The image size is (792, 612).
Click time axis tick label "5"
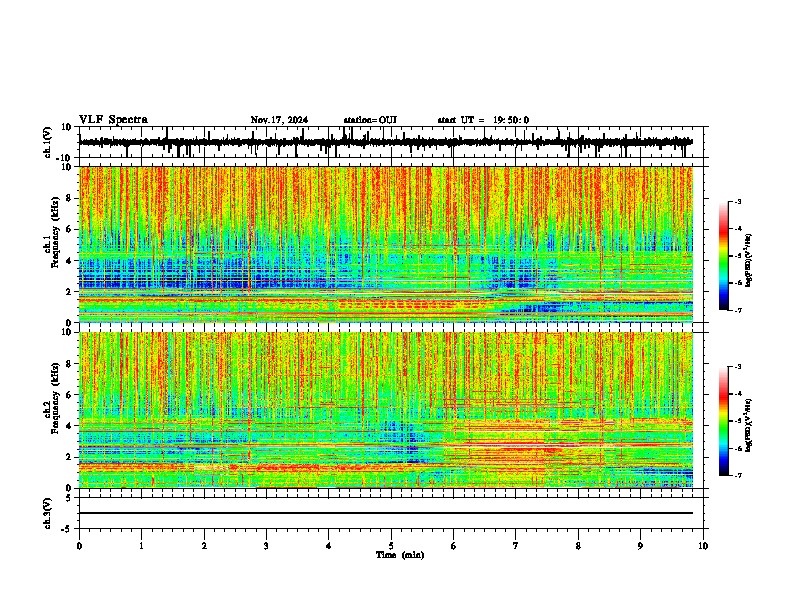pos(391,546)
